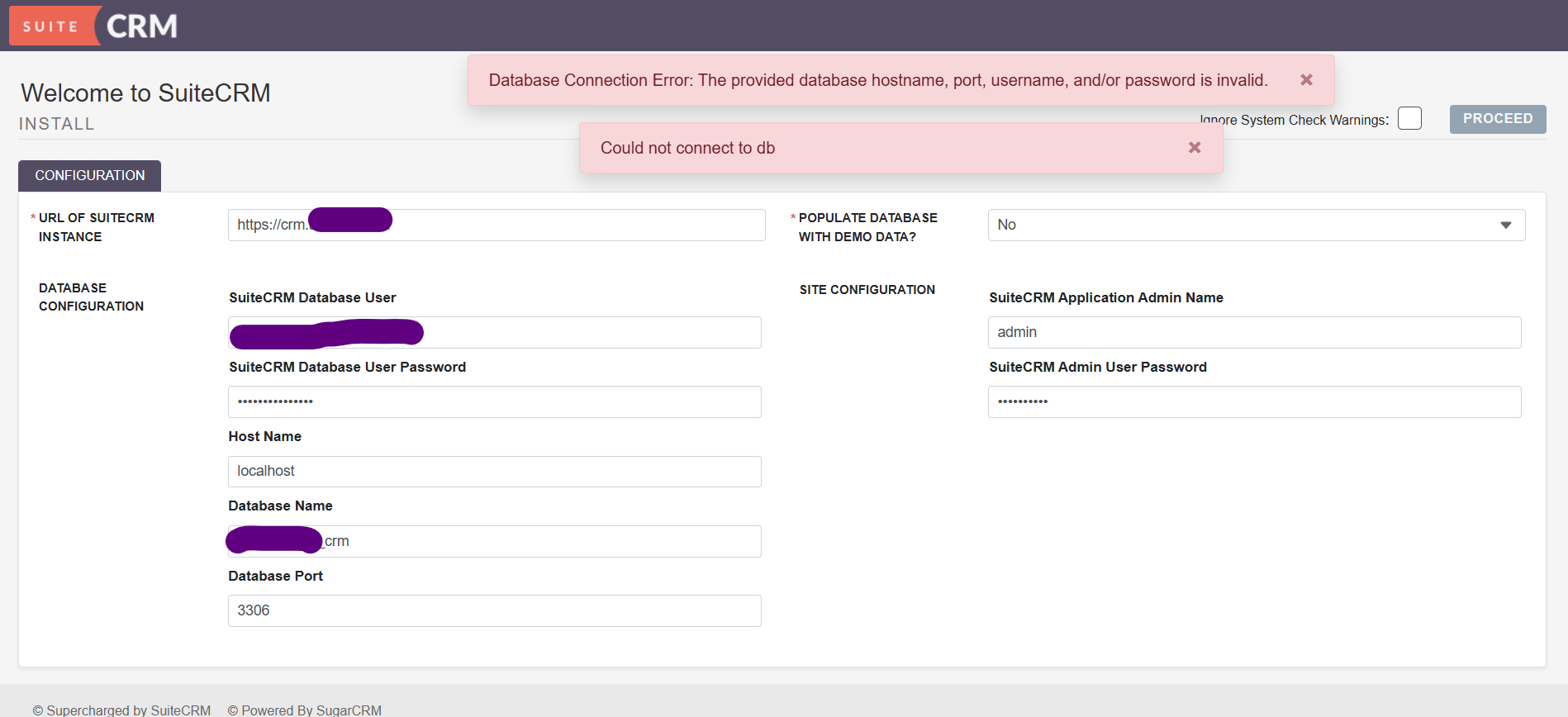Open the Supercharged by SuiteCRM link
1568x717 pixels.
coord(122,710)
